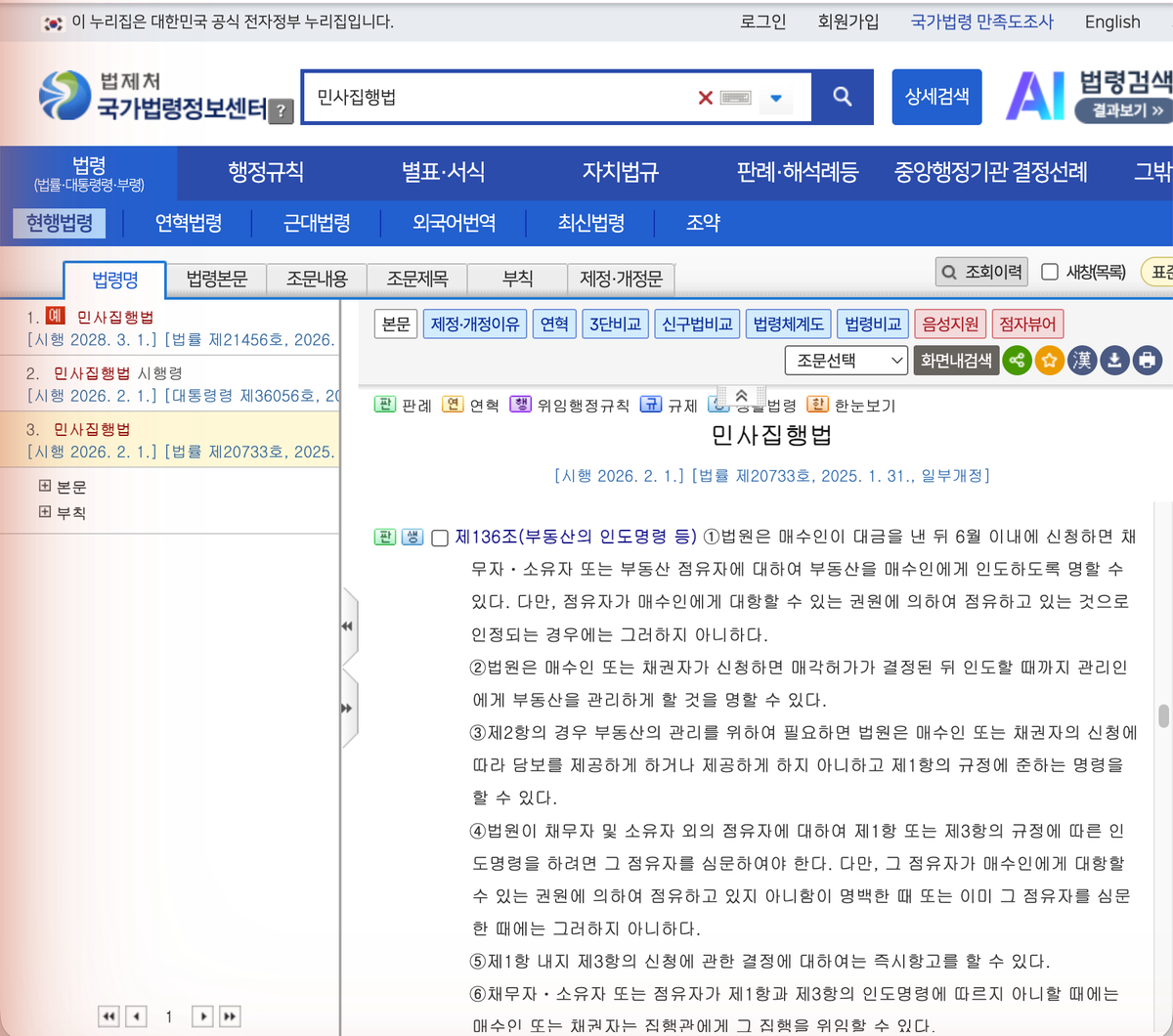Open the 조문선택 dropdown
Viewport: 1173px width, 1036px height.
pos(847,361)
